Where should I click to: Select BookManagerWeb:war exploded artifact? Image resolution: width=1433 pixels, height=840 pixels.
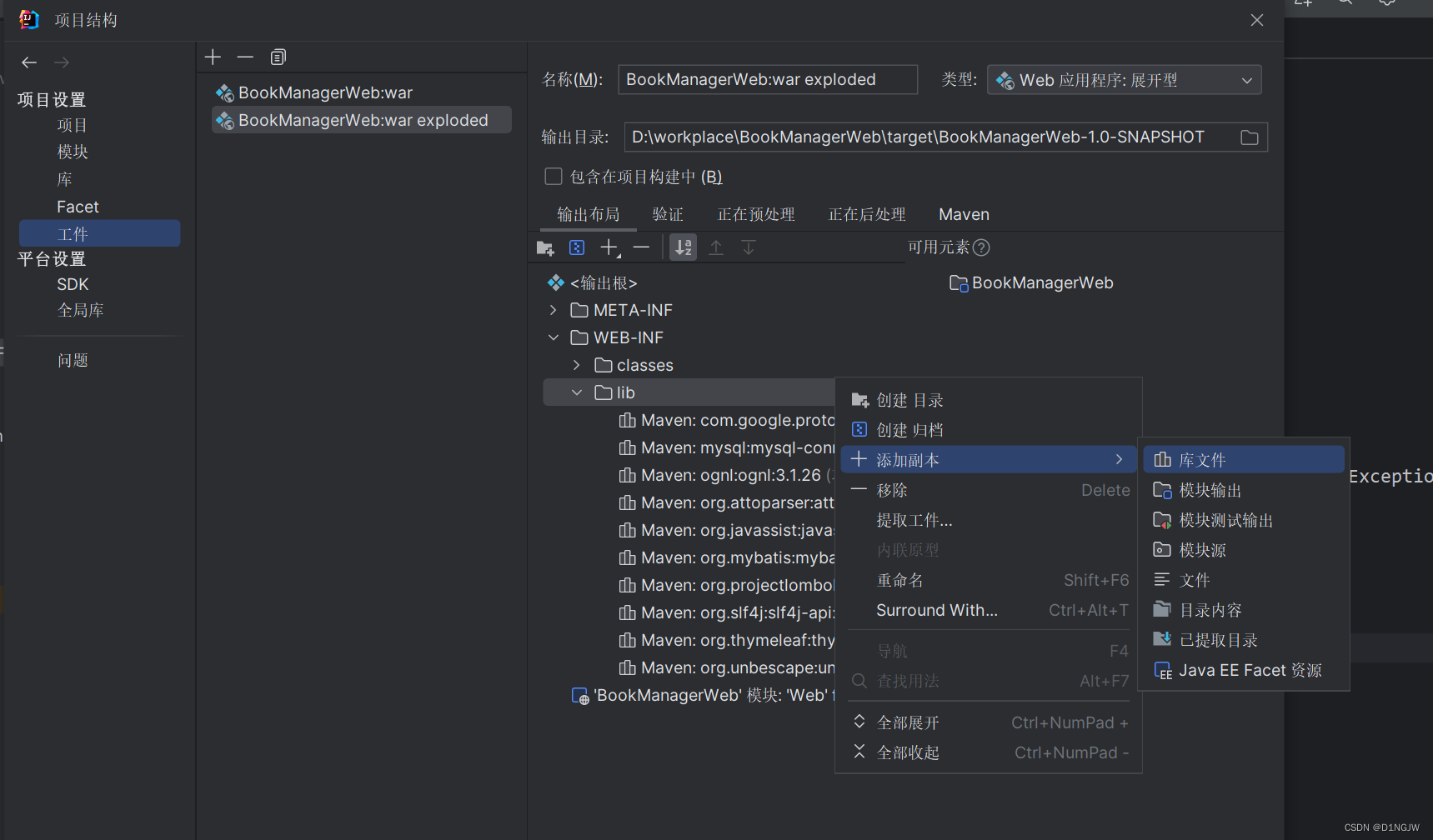coord(361,121)
